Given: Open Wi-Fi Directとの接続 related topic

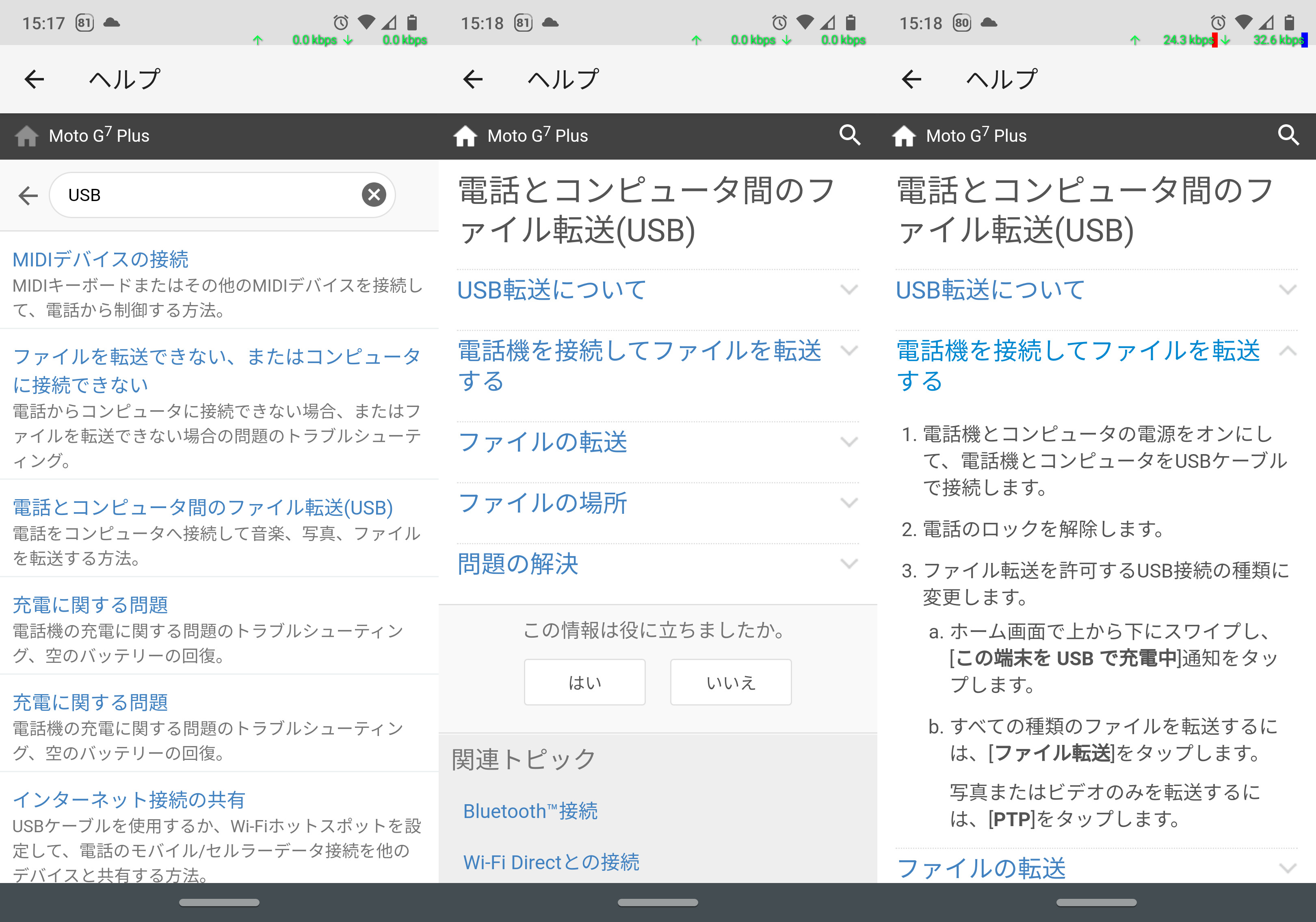Looking at the screenshot, I should point(551,862).
